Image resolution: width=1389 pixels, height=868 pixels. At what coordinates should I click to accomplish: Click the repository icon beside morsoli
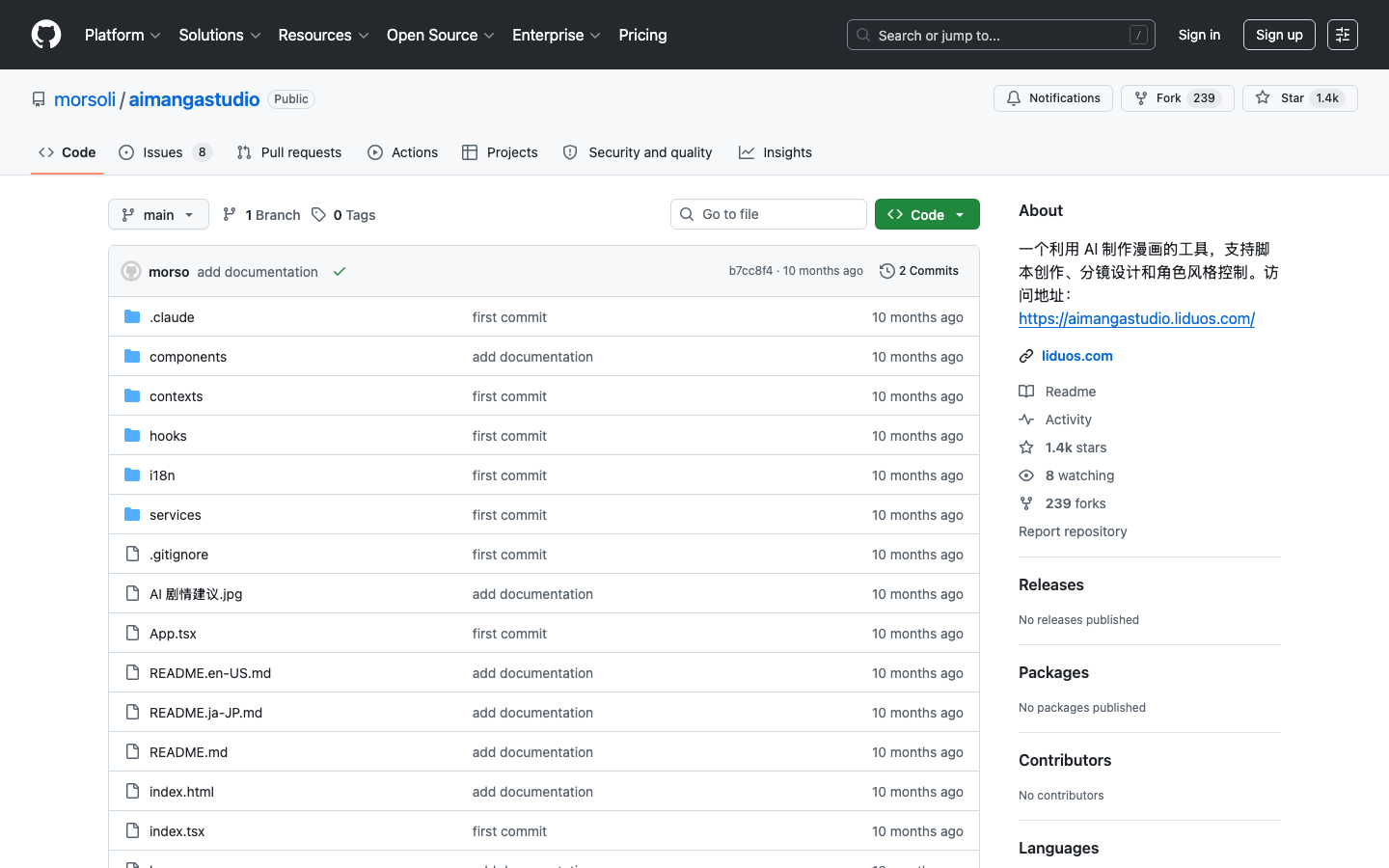click(x=39, y=99)
